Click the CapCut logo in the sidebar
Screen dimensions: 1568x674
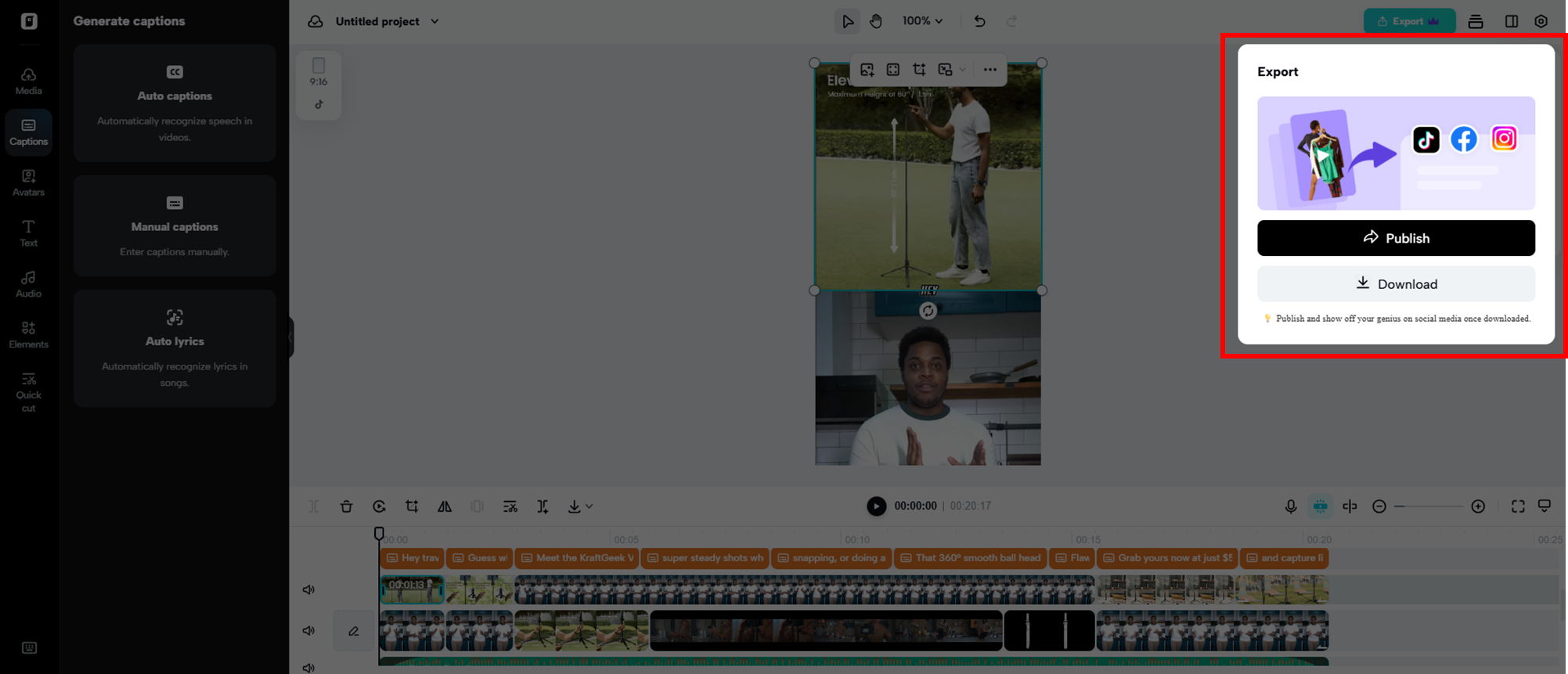pyautogui.click(x=29, y=21)
